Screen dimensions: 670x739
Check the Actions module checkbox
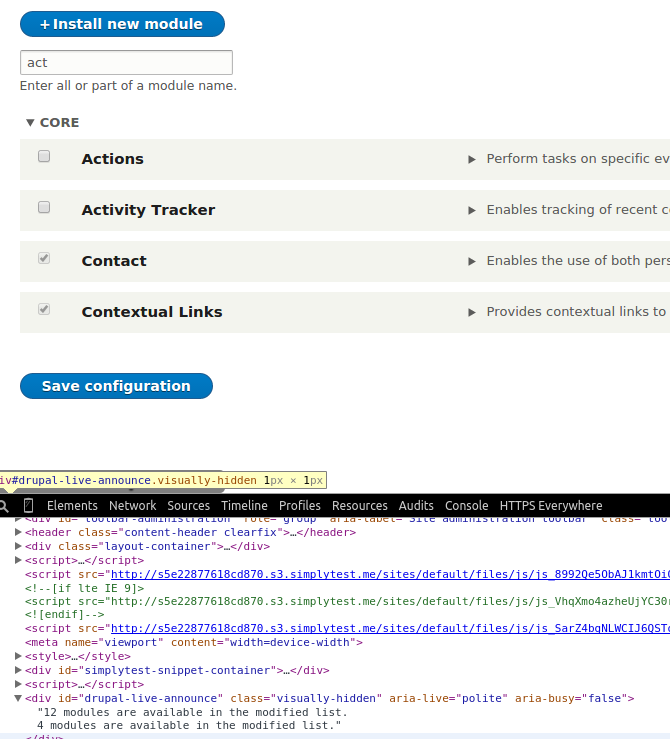(44, 157)
